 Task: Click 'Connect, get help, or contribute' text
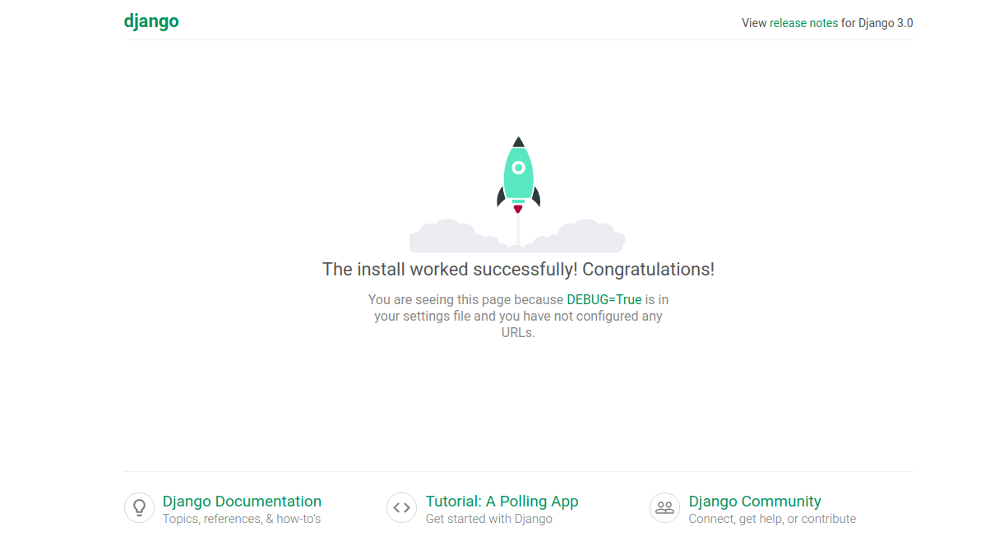[x=772, y=519]
